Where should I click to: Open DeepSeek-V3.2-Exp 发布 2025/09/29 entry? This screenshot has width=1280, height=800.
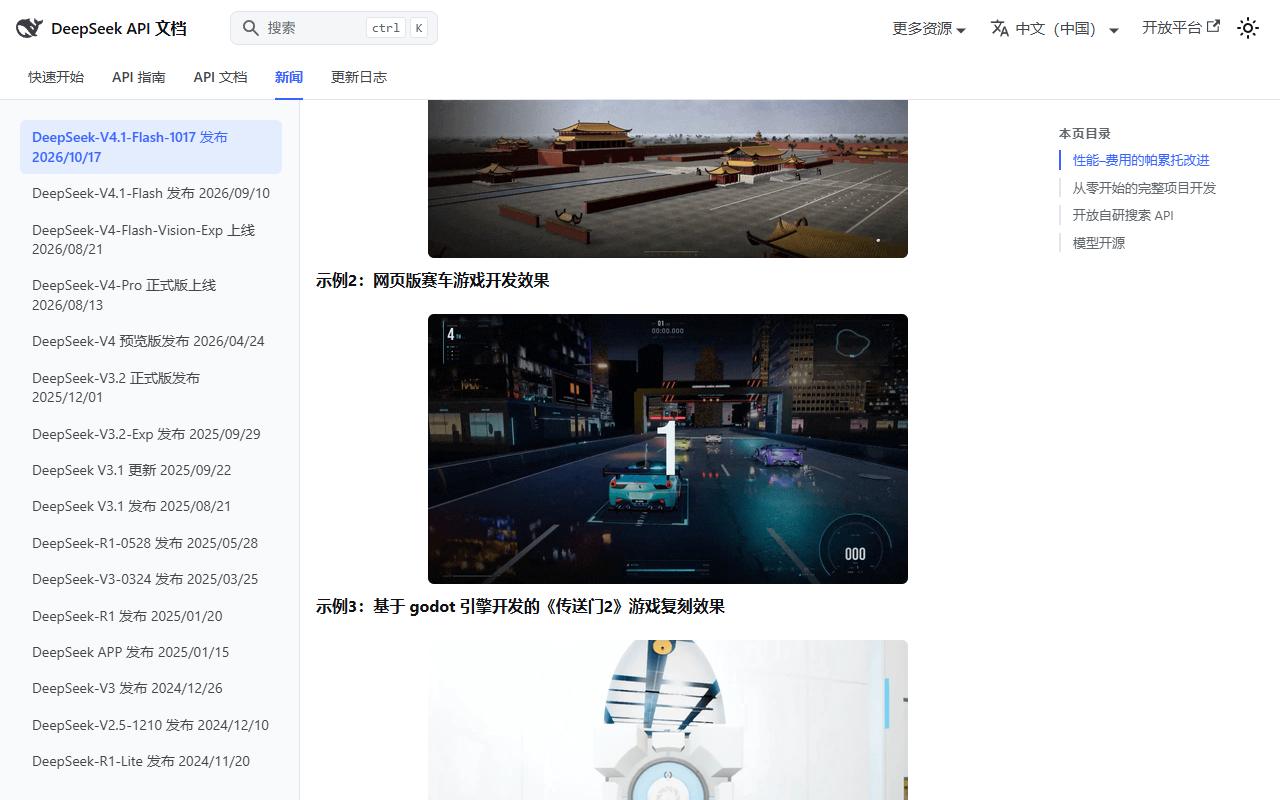(x=151, y=434)
